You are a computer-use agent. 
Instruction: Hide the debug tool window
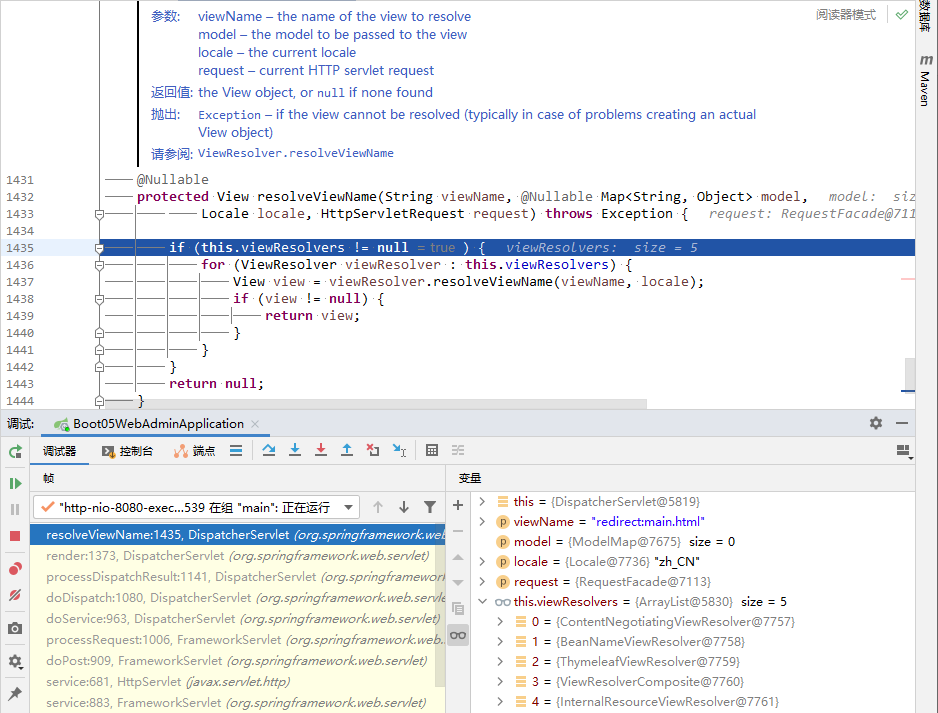point(902,423)
